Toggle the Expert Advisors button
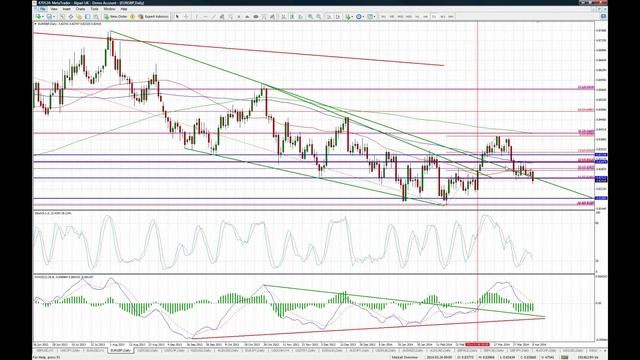Image resolution: width=640 pixels, height=360 pixels. [x=153, y=17]
